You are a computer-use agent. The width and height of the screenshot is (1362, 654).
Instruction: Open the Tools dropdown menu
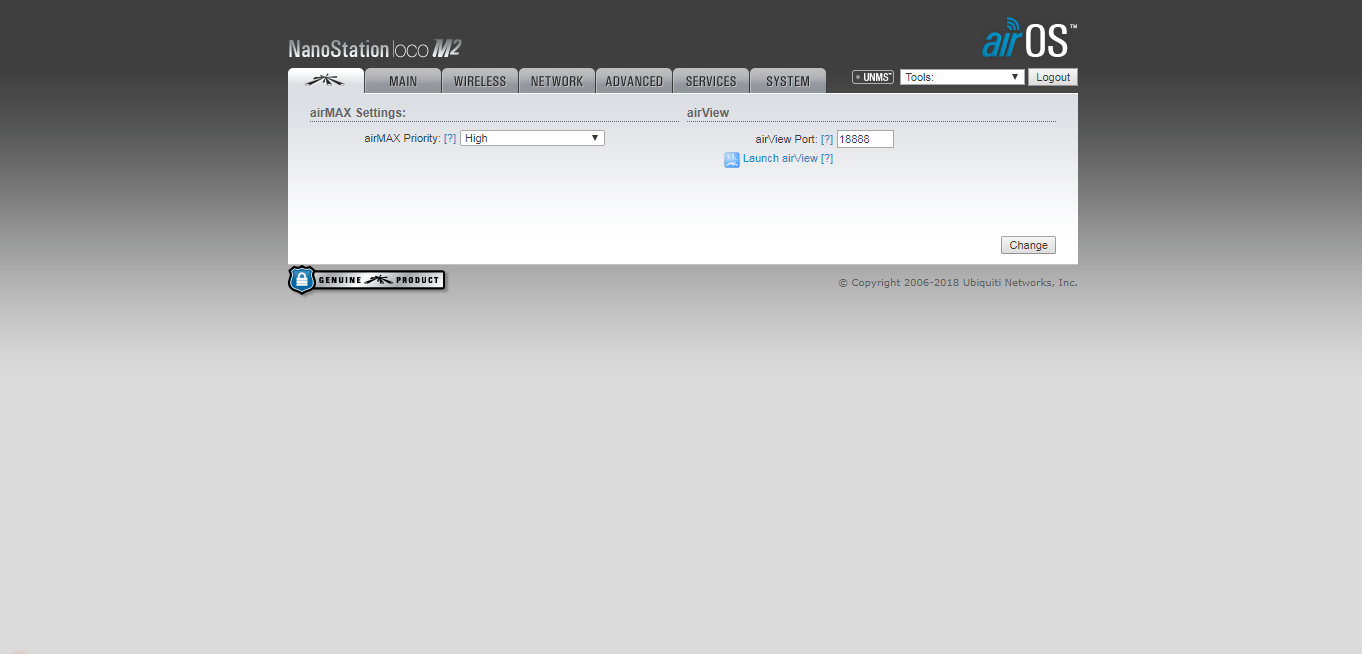pyautogui.click(x=962, y=77)
